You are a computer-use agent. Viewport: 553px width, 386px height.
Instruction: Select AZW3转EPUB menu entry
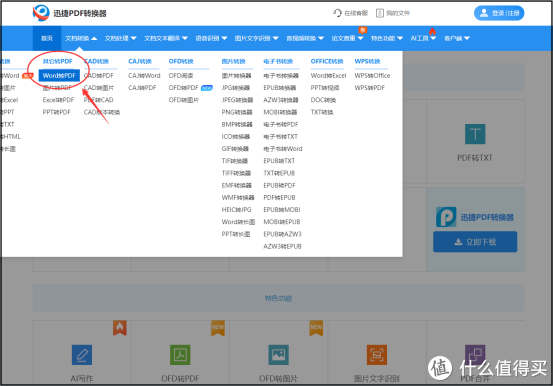click(x=282, y=246)
